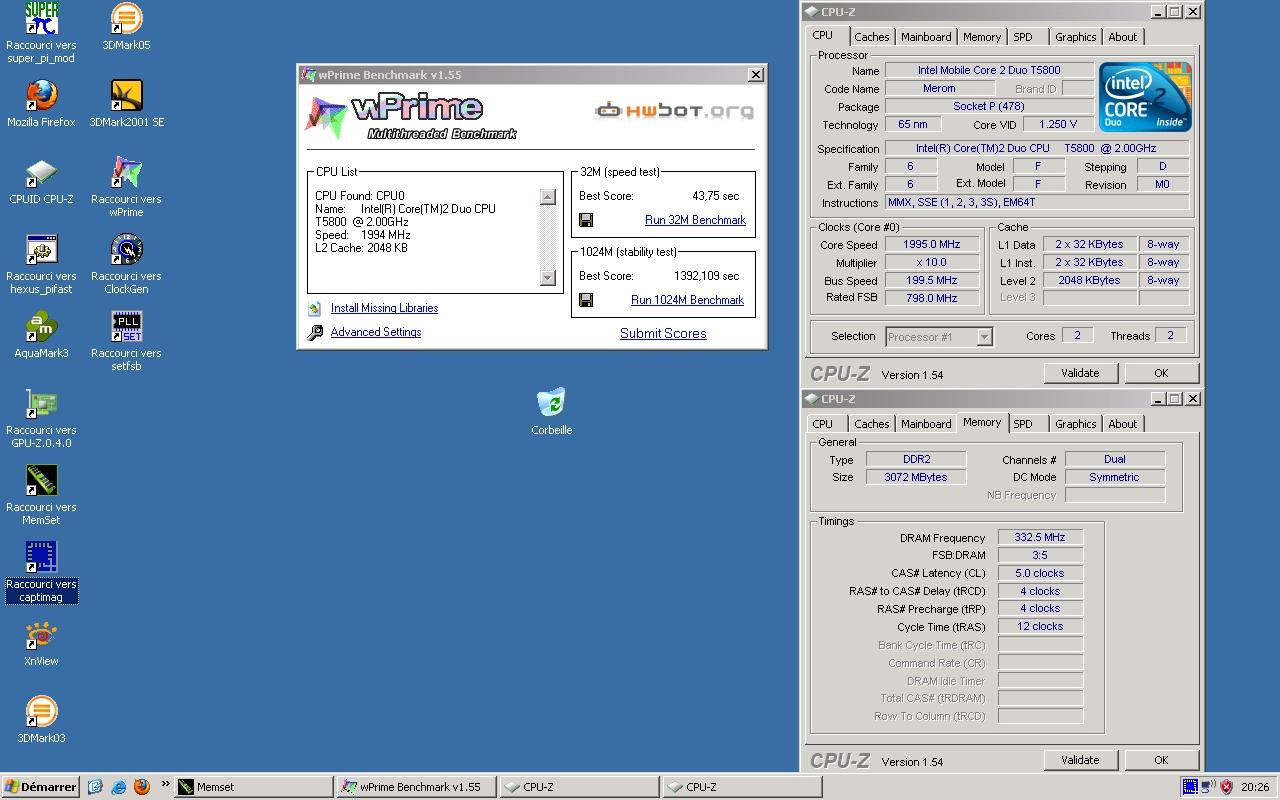Open the About tab in the upper CPU-Z
Screen dimensions: 1280x800
[1123, 37]
